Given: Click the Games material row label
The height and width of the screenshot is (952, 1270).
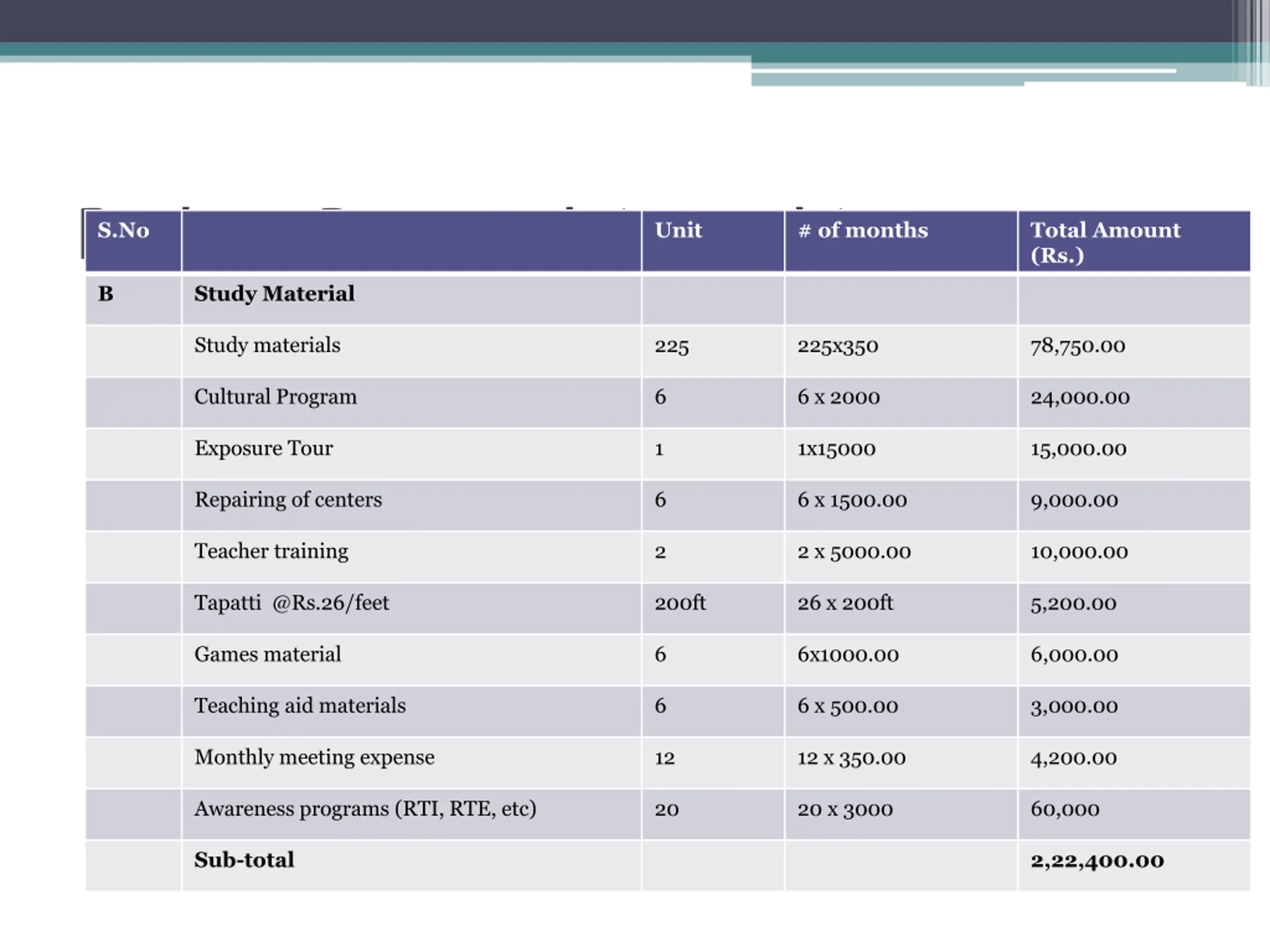Looking at the screenshot, I should click(267, 655).
